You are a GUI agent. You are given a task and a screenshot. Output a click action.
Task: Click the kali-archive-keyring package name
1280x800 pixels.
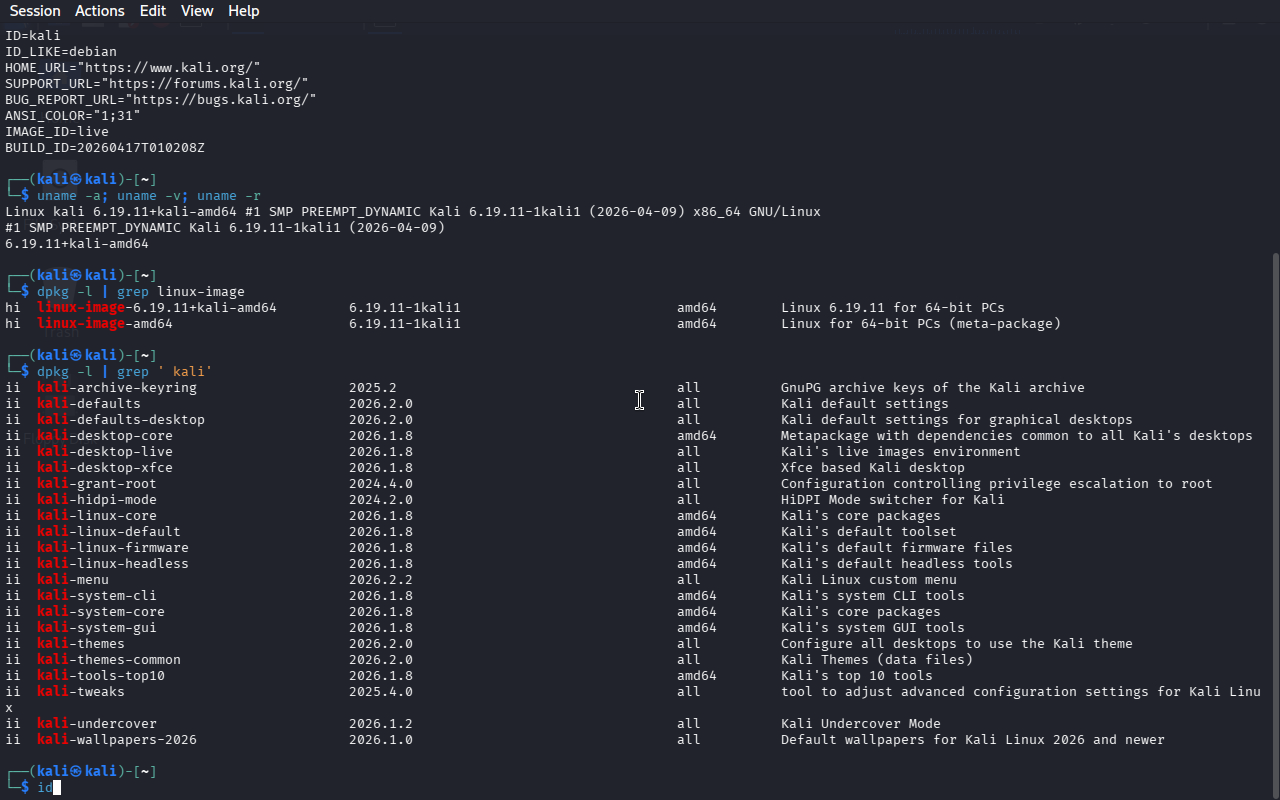117,388
